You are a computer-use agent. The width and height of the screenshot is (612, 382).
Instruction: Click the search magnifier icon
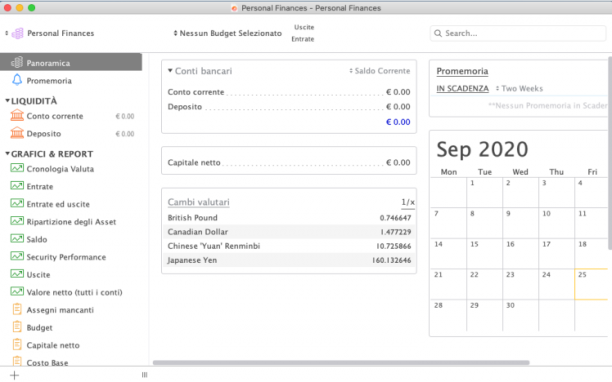(x=438, y=33)
